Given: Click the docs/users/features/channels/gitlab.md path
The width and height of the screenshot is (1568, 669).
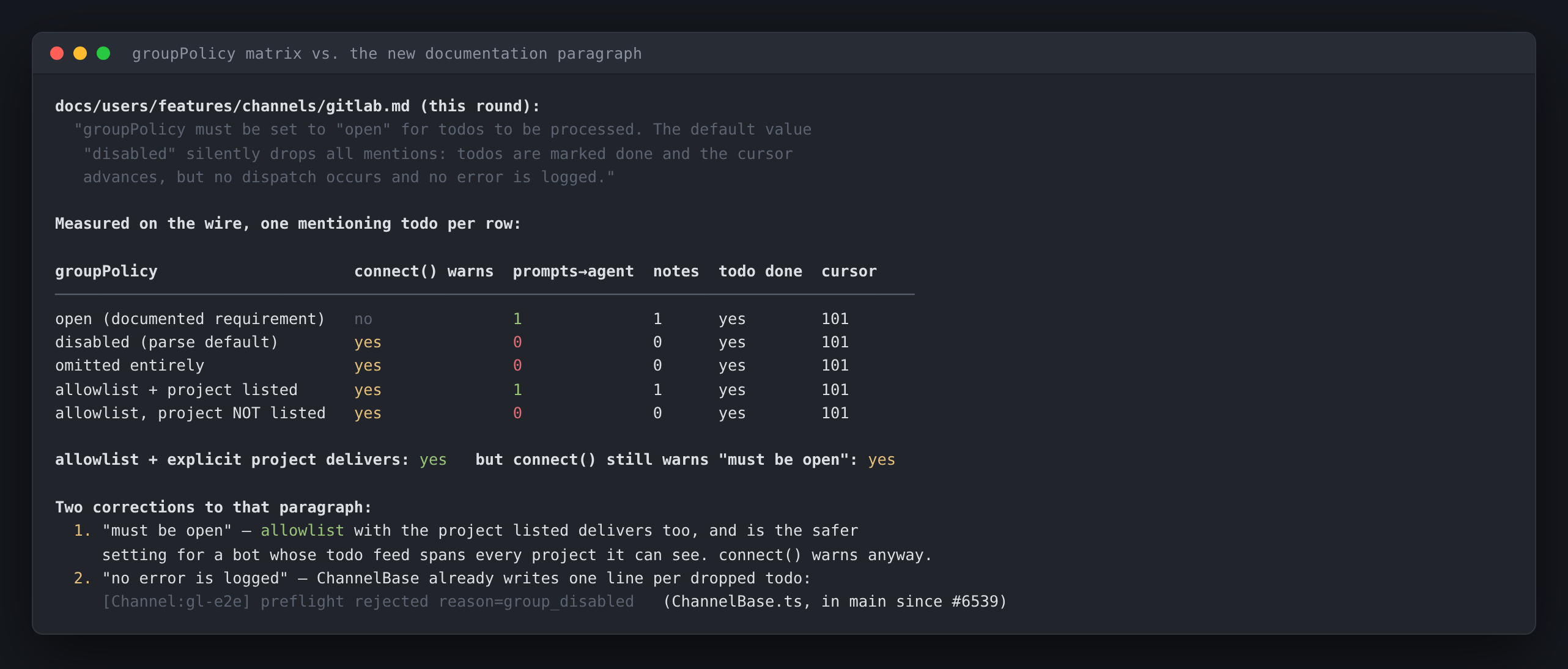Looking at the screenshot, I should [232, 106].
